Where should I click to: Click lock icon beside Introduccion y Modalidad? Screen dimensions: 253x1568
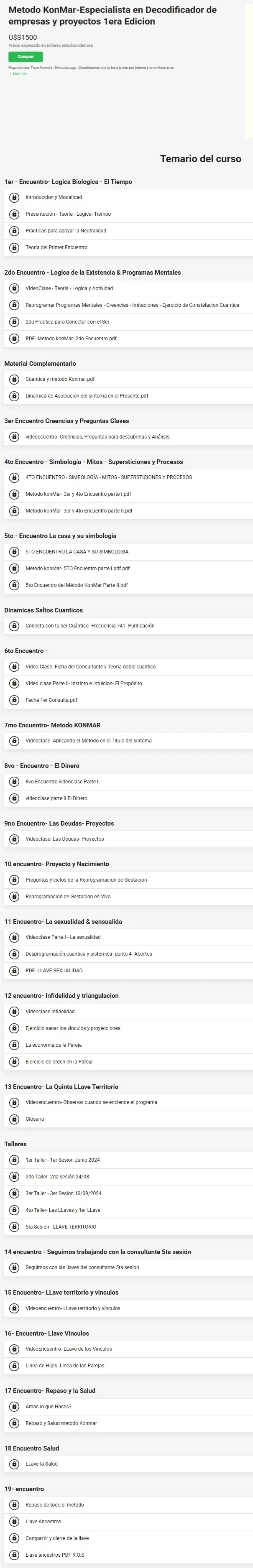point(14,197)
